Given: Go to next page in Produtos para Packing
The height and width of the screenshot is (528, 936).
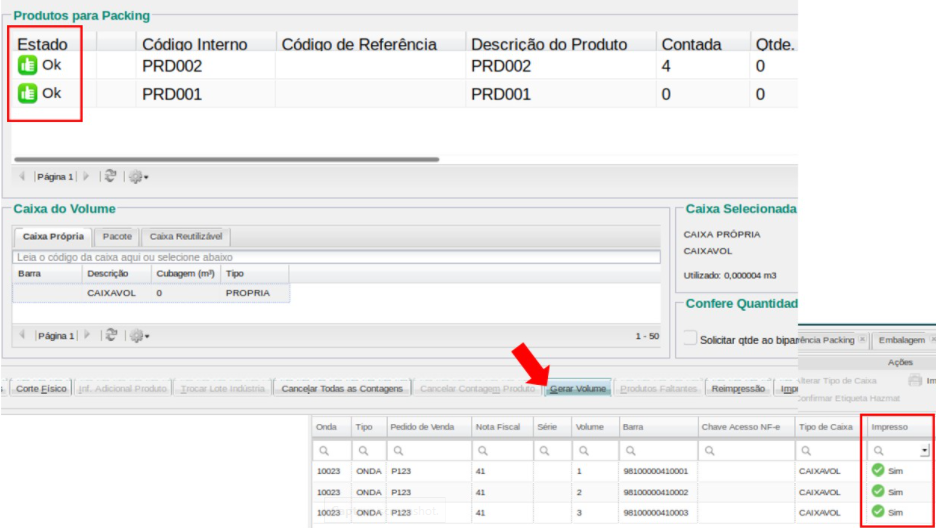Looking at the screenshot, I should [x=85, y=177].
